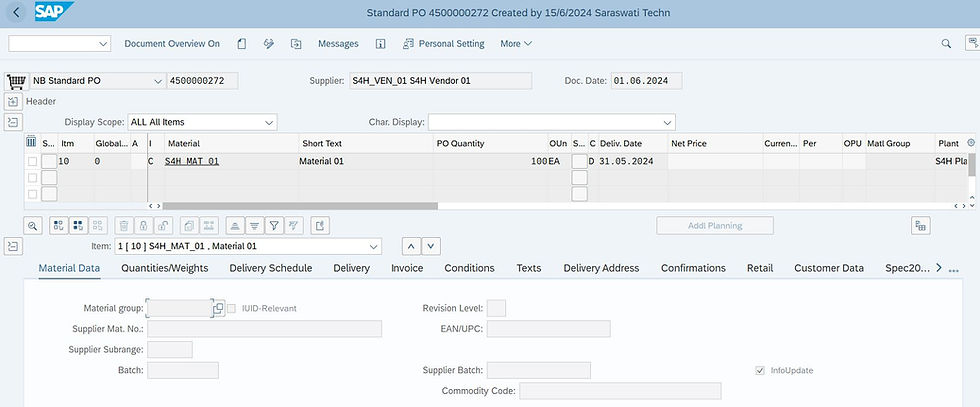Open the Display Scope dropdown
The height and width of the screenshot is (407, 980).
269,123
